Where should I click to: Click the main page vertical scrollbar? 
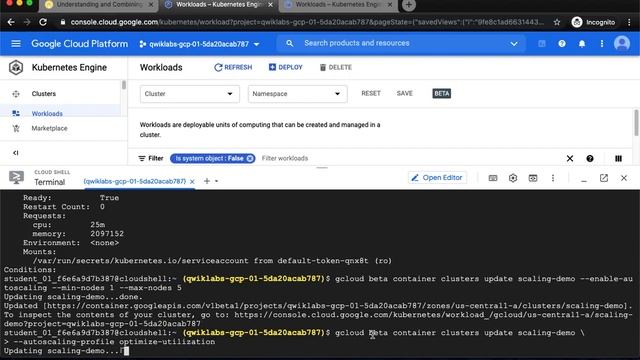(636, 122)
